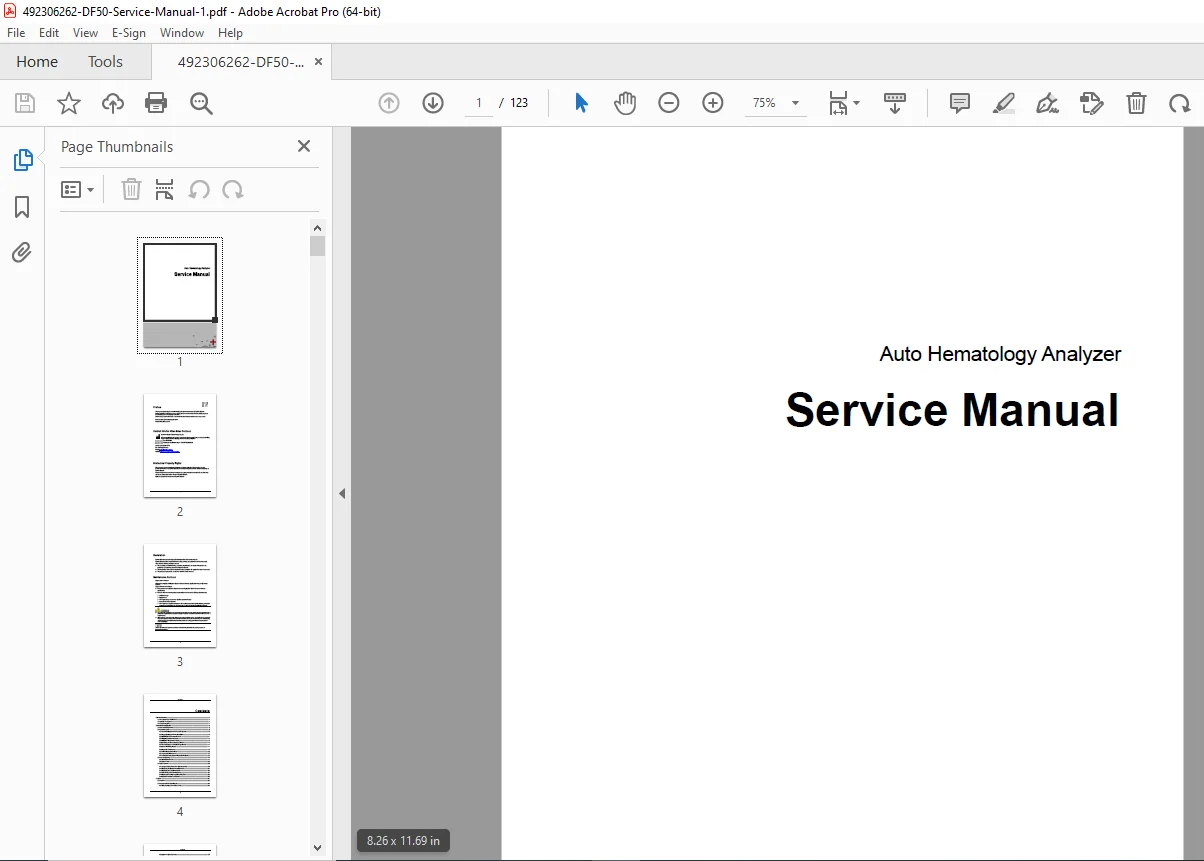1204x861 pixels.
Task: Rotate thumbnail clockwise
Action: (233, 189)
